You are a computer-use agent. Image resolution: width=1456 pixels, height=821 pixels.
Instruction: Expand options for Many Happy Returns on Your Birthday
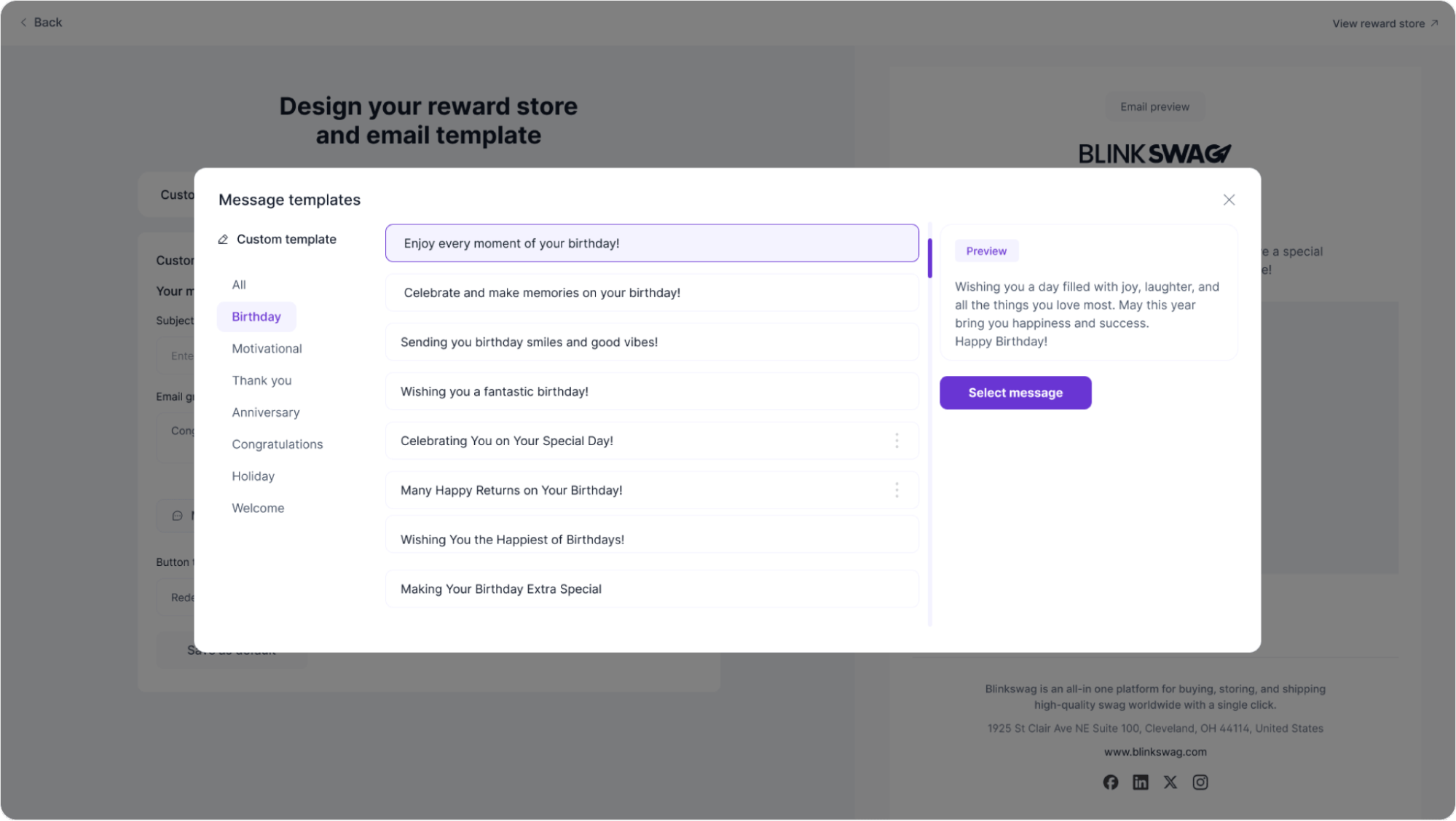pyautogui.click(x=897, y=490)
